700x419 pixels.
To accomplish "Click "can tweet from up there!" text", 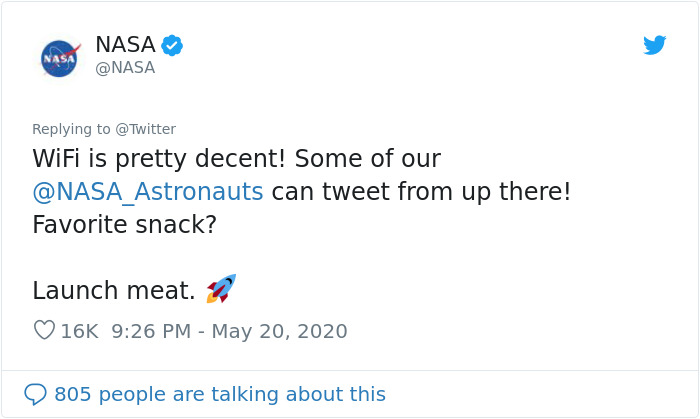I will [x=421, y=191].
